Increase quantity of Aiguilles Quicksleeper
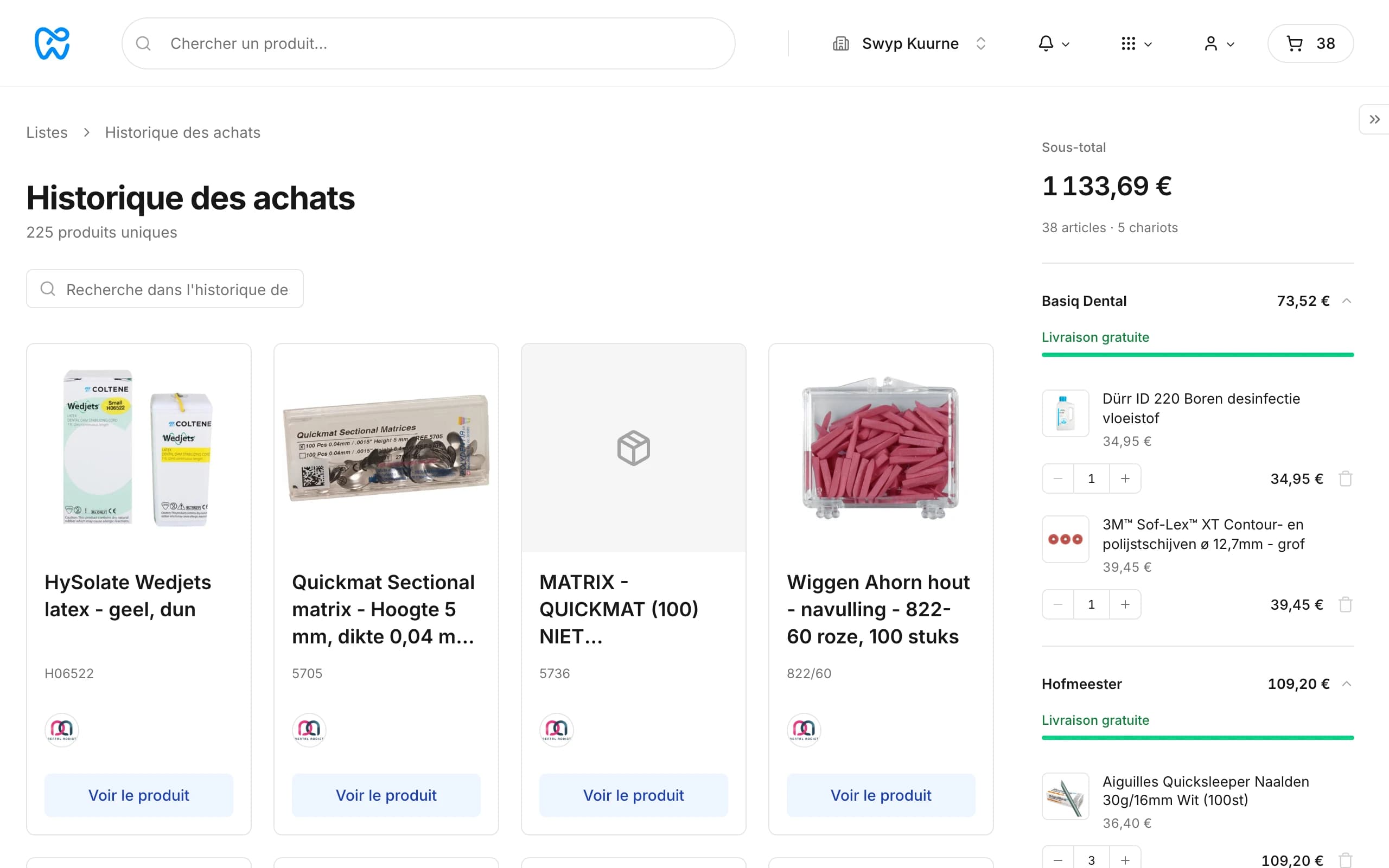The height and width of the screenshot is (868, 1389). (1125, 859)
